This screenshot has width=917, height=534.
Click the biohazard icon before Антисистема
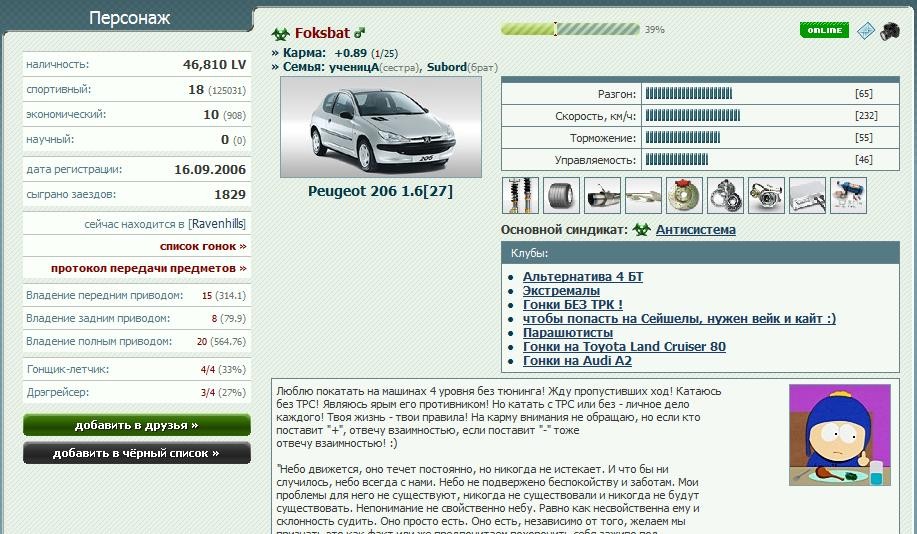642,229
